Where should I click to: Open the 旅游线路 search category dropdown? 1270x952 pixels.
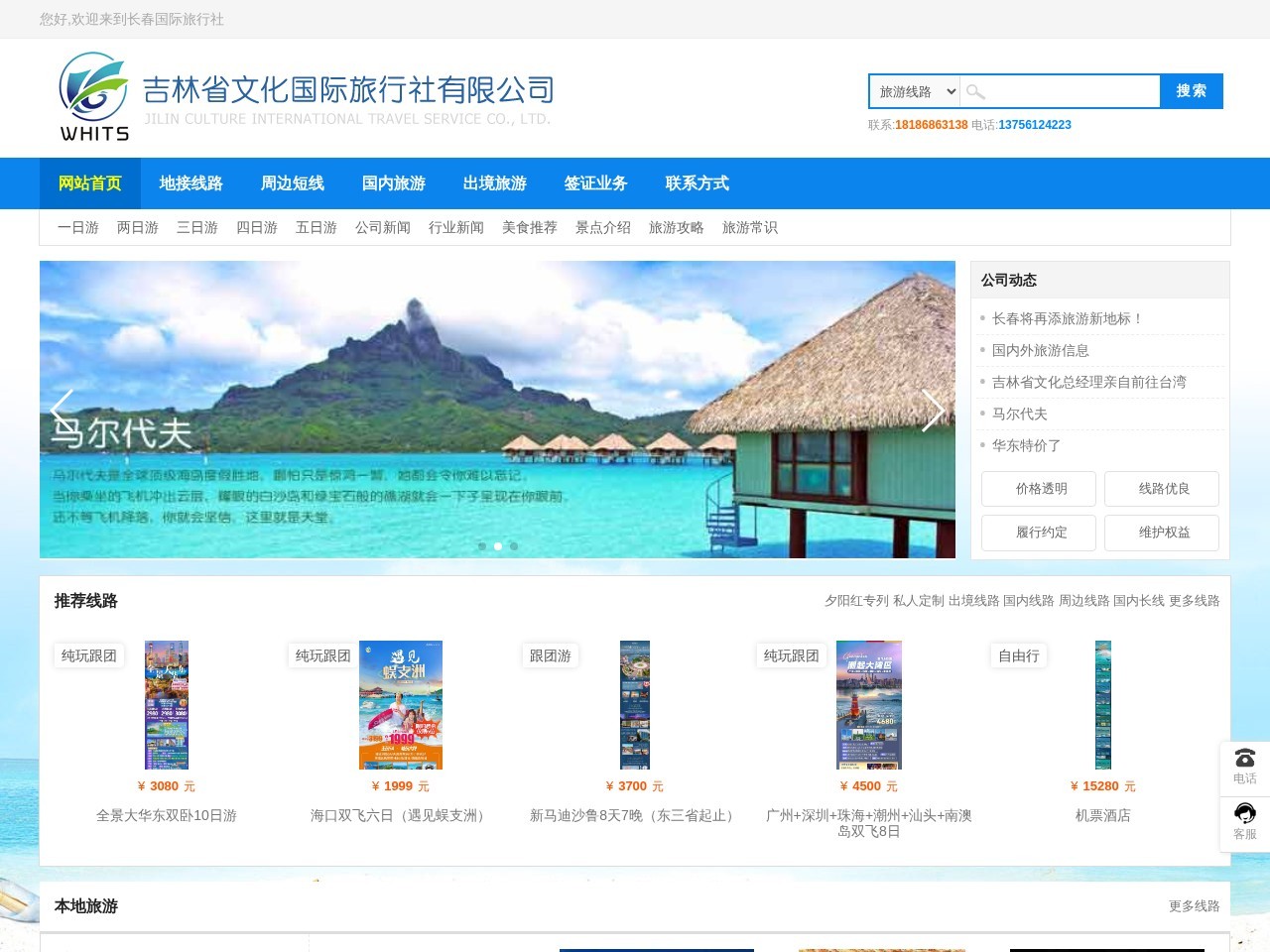point(913,91)
